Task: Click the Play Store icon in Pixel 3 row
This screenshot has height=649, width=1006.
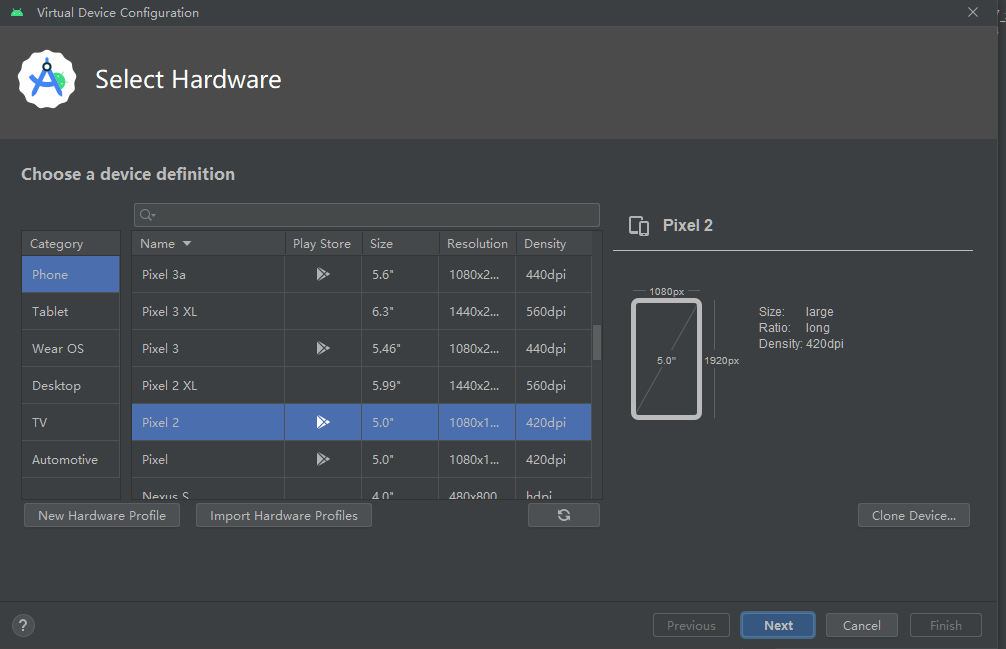Action: 322,348
